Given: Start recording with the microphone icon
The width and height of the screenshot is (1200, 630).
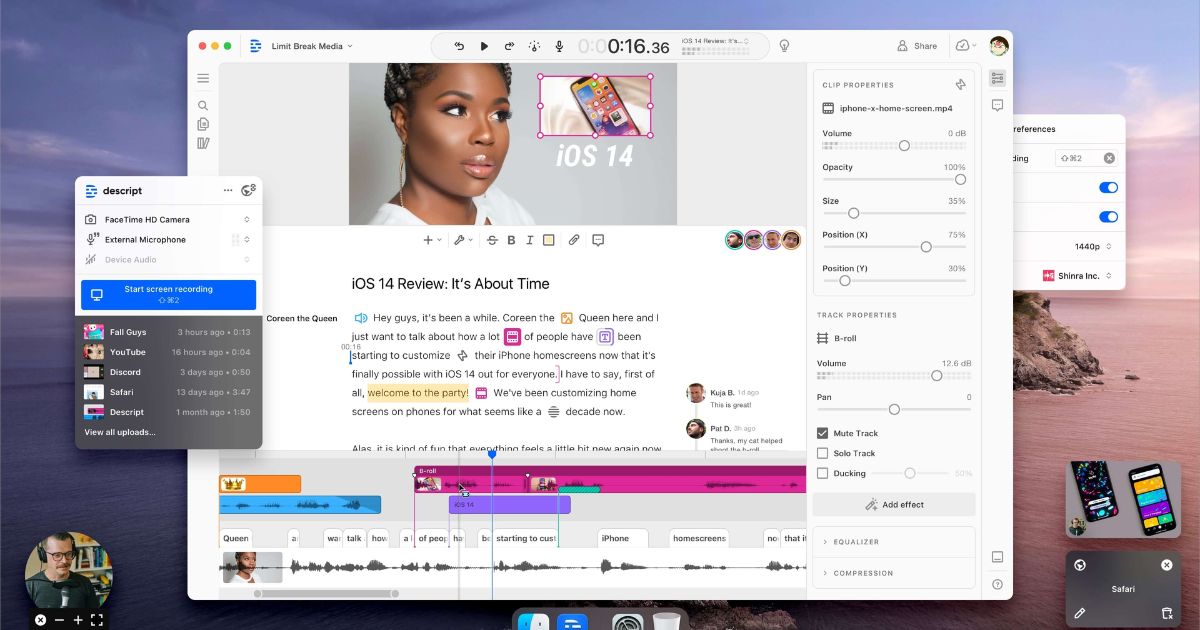Looking at the screenshot, I should [559, 46].
